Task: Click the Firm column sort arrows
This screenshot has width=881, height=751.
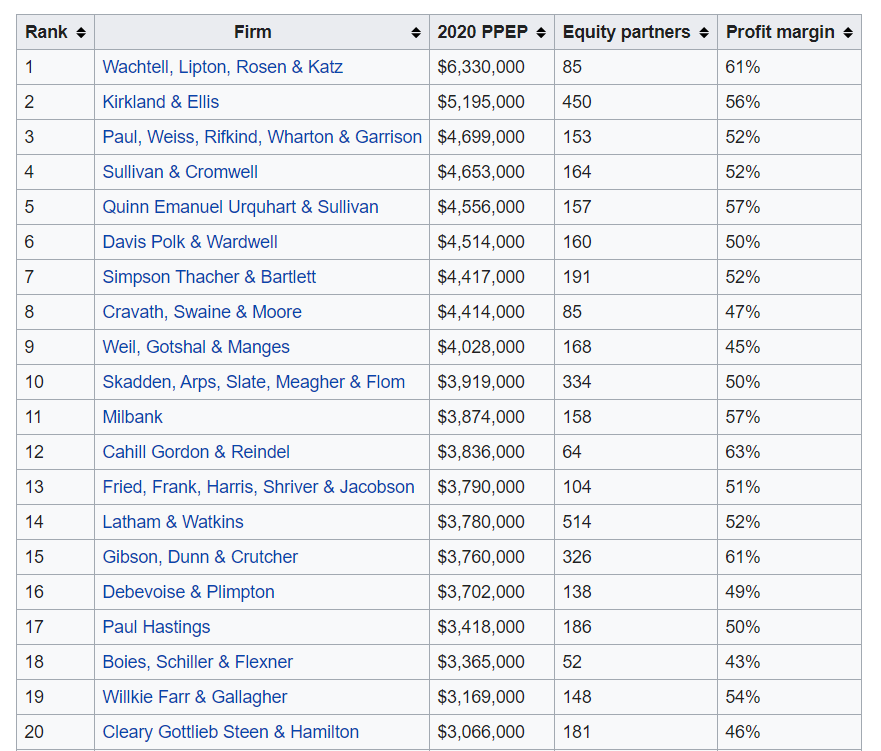Action: (x=416, y=33)
